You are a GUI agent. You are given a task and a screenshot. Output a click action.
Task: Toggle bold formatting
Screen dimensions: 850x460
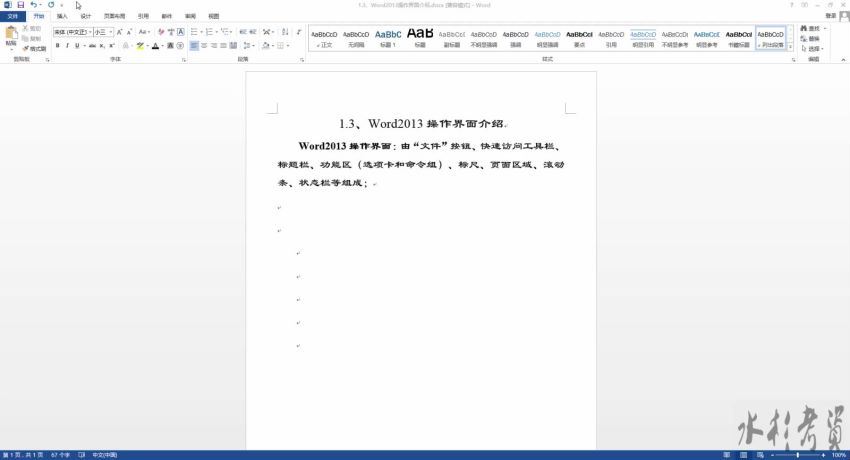tap(57, 46)
